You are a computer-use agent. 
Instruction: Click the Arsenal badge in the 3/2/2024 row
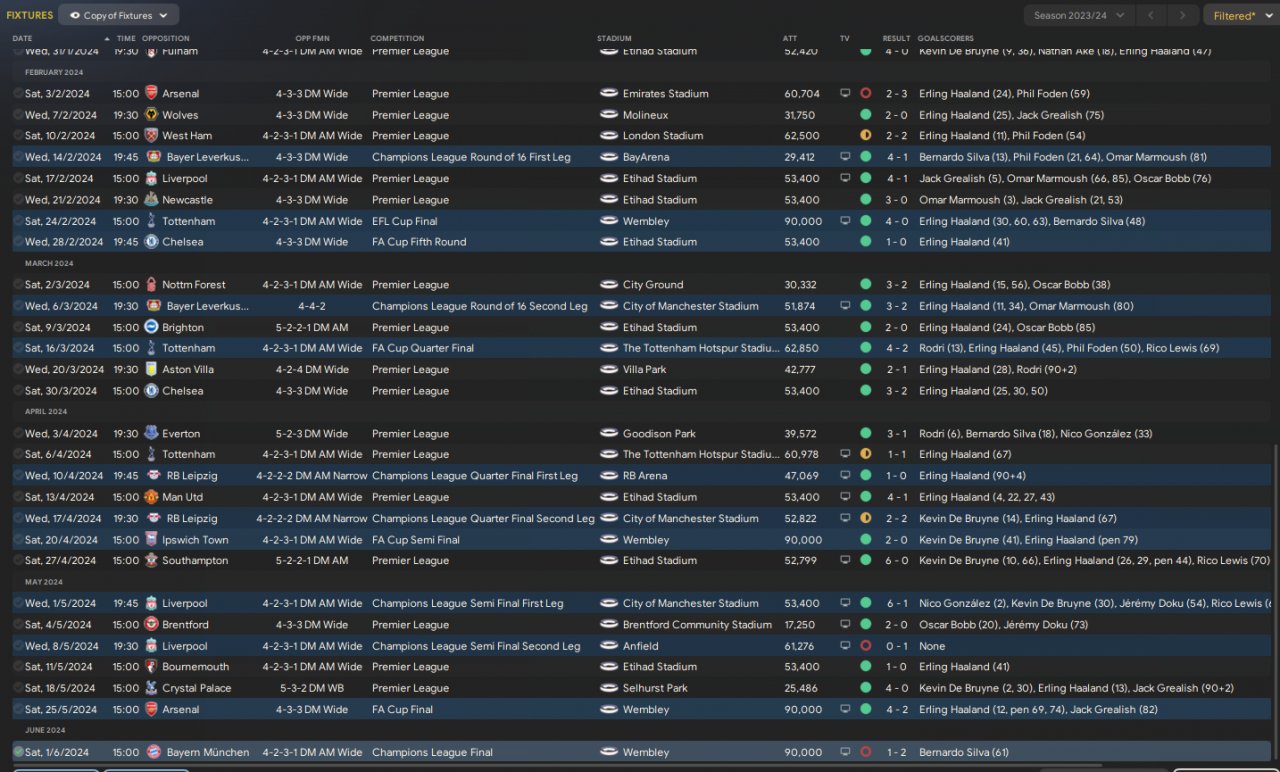point(152,93)
